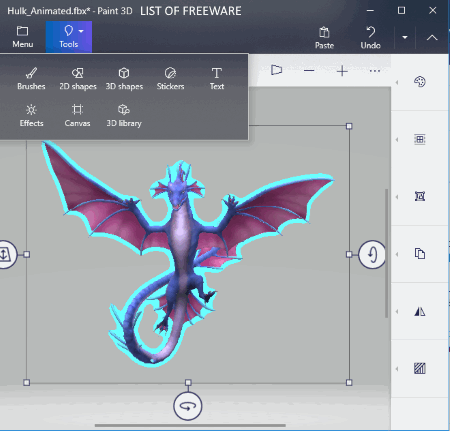
Task: Click the Undo button
Action: [370, 38]
